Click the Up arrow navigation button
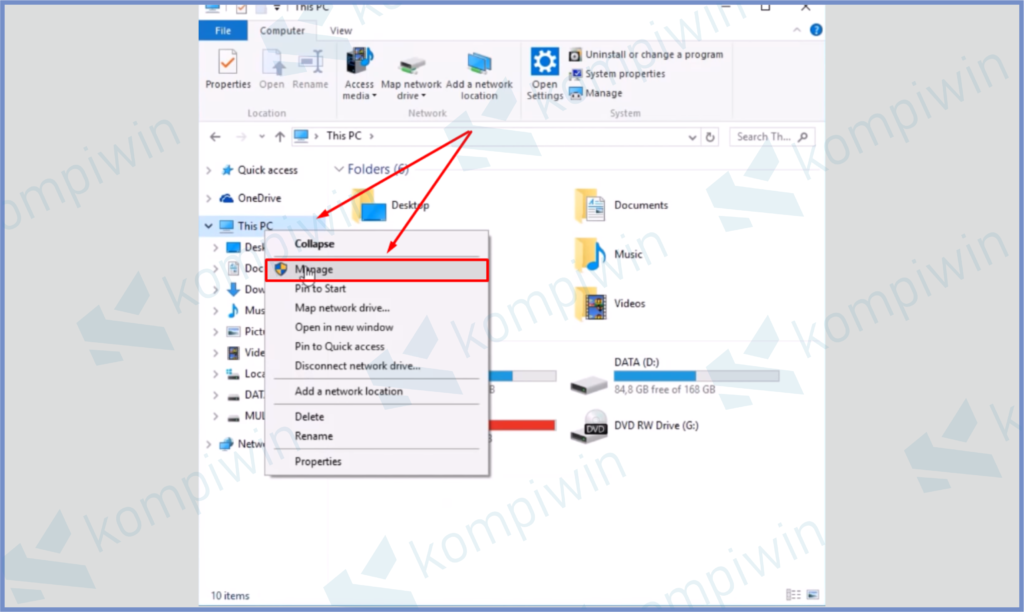The height and width of the screenshot is (612, 1024). [280, 137]
